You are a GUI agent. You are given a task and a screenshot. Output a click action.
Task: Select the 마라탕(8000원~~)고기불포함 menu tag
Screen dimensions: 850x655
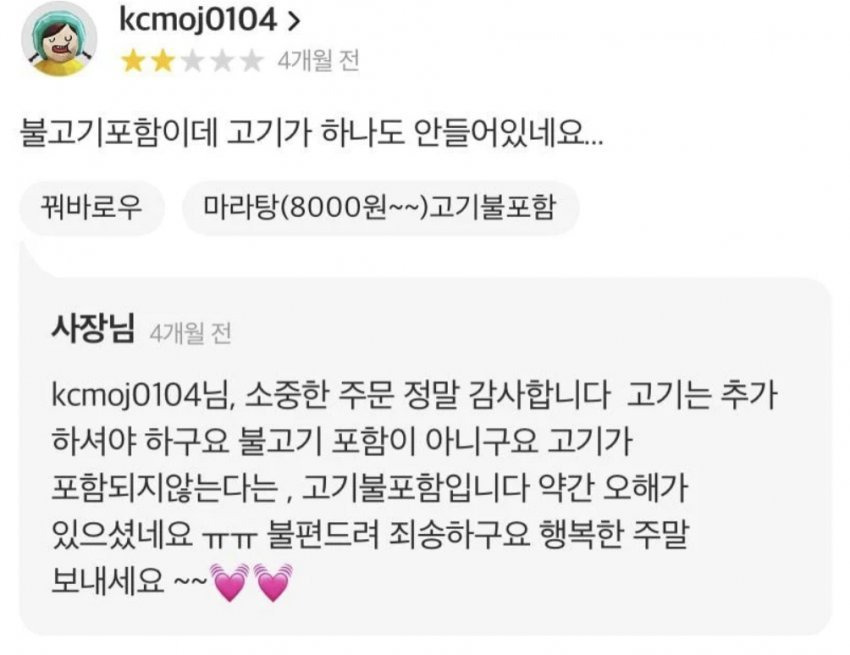(381, 208)
